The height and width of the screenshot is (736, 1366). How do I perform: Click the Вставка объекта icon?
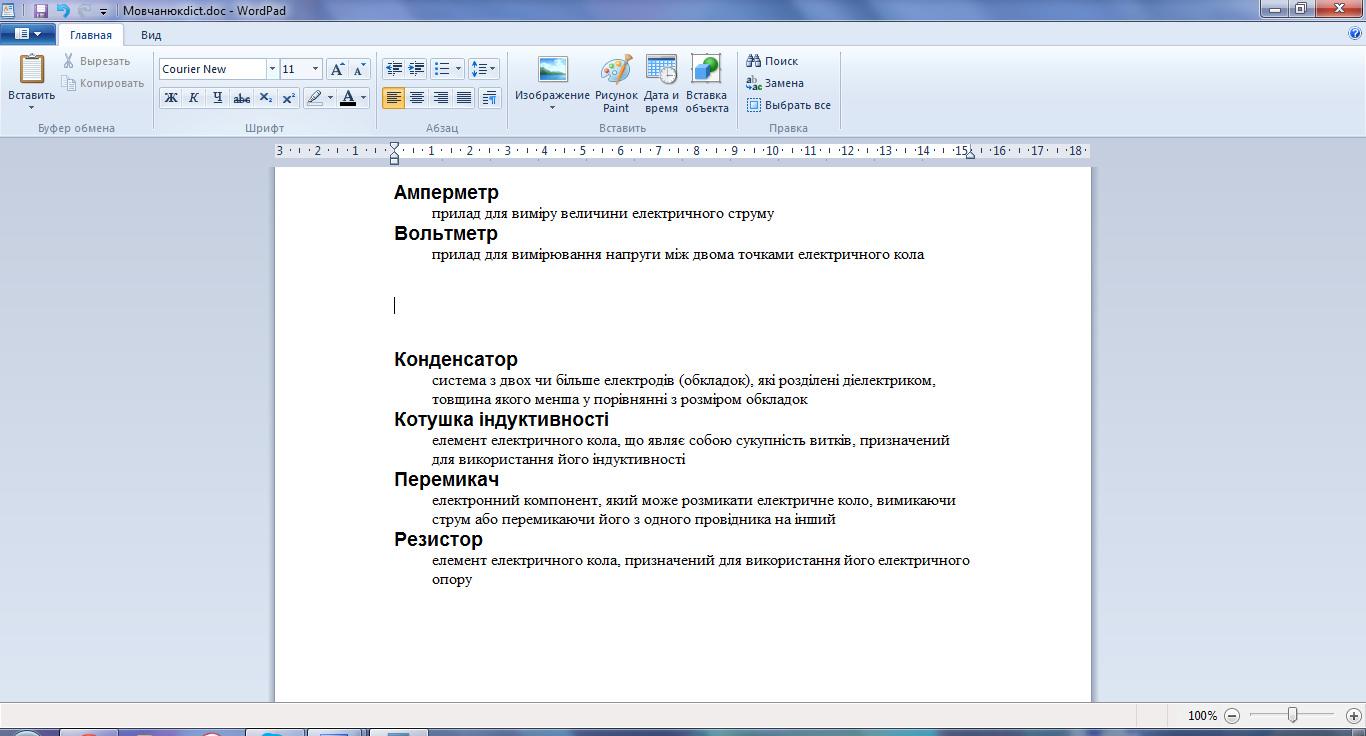click(707, 69)
